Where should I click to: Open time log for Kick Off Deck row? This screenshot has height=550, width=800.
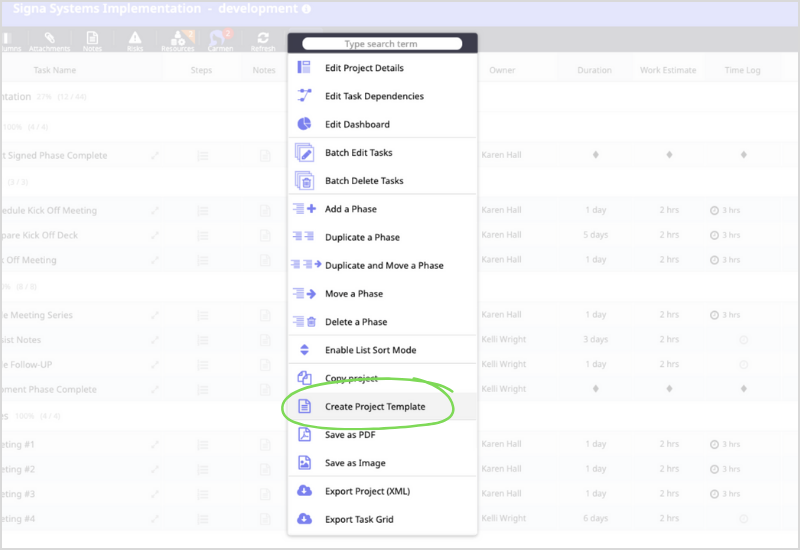tap(725, 235)
